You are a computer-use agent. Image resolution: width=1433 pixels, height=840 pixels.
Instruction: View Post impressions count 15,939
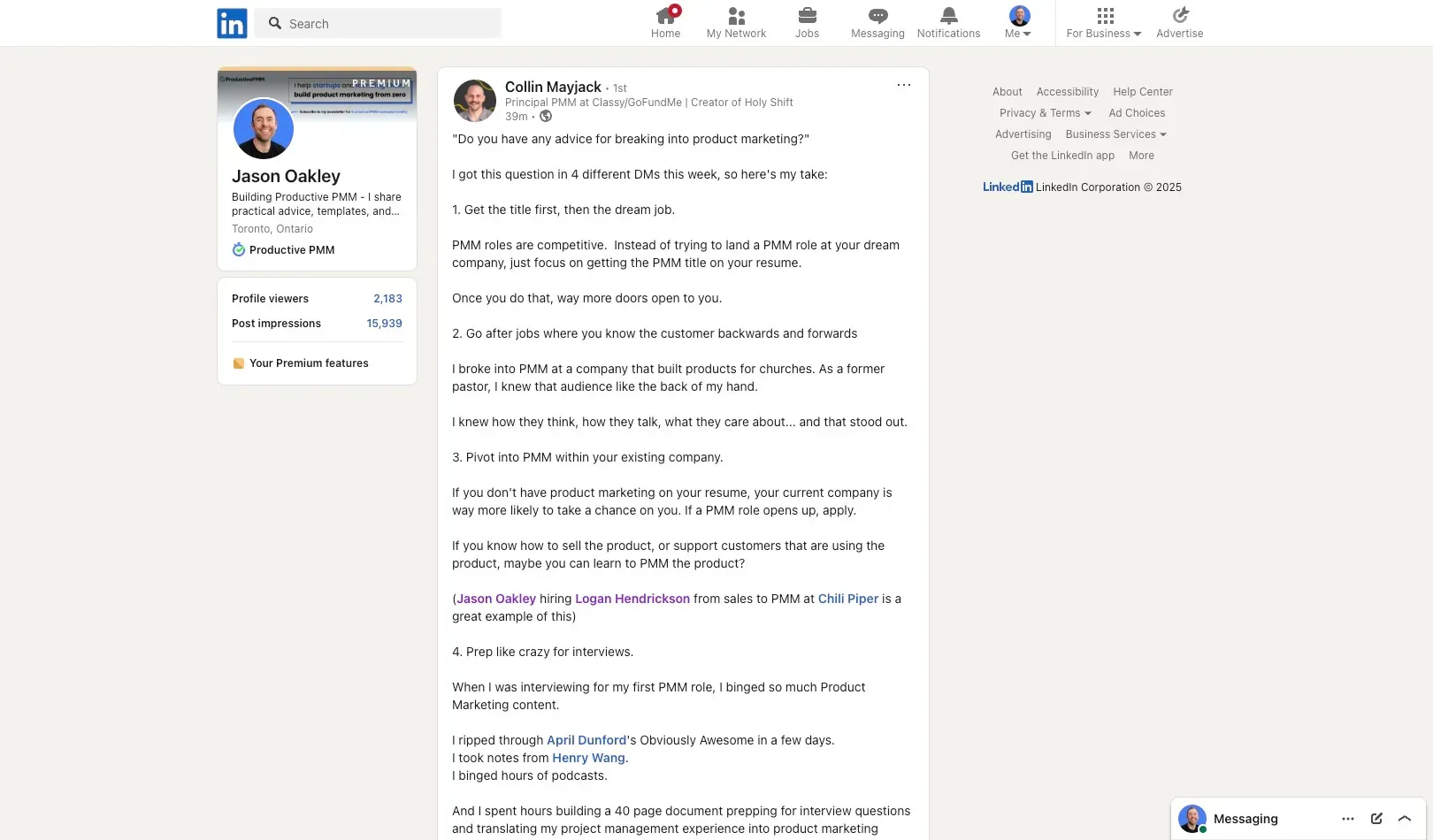[384, 324]
